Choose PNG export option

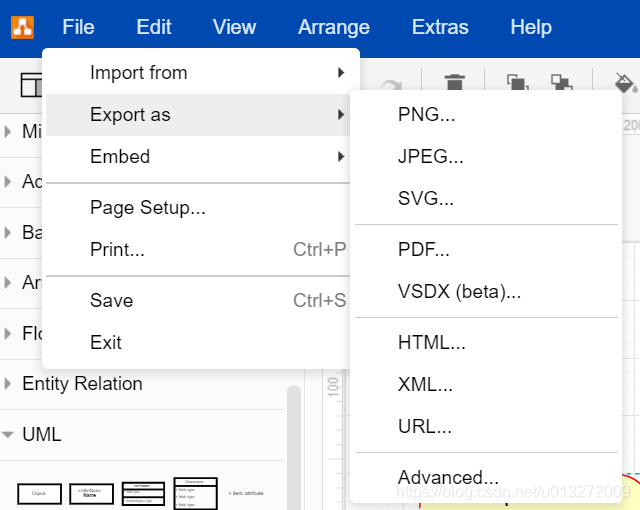pyautogui.click(x=426, y=115)
